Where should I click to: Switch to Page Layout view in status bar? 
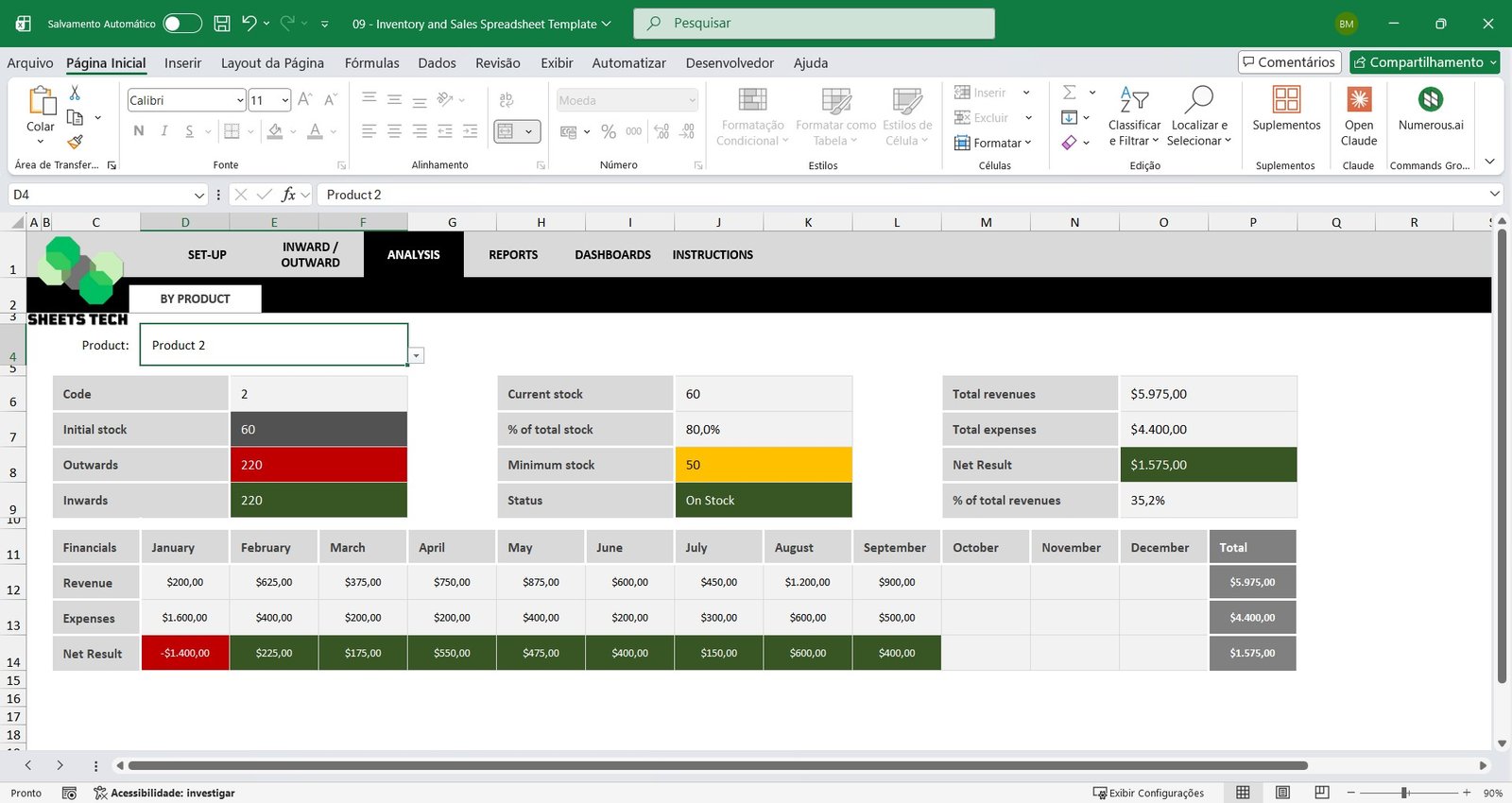point(1282,793)
